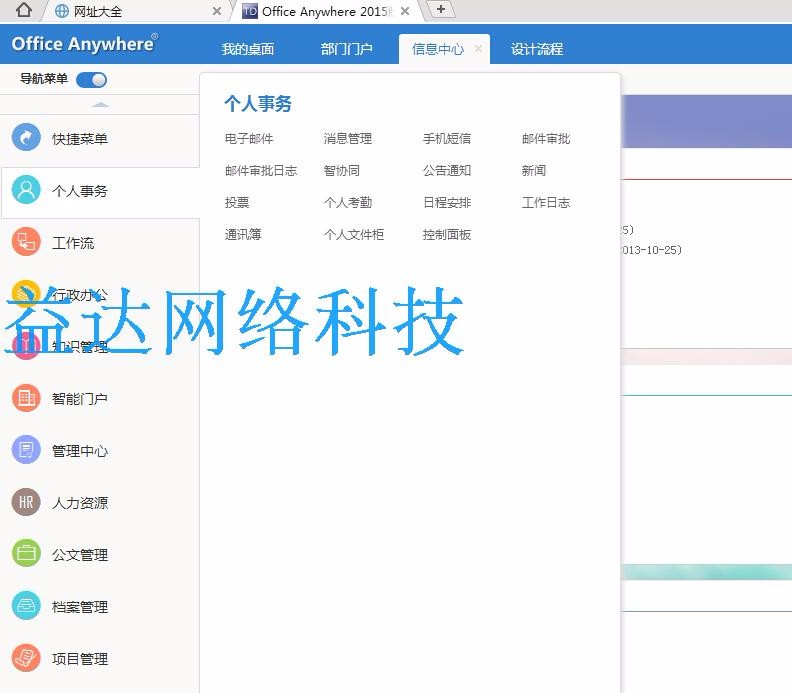Click the 快捷菜单 shortcut arrow icon
This screenshot has height=693, width=792.
(26, 138)
